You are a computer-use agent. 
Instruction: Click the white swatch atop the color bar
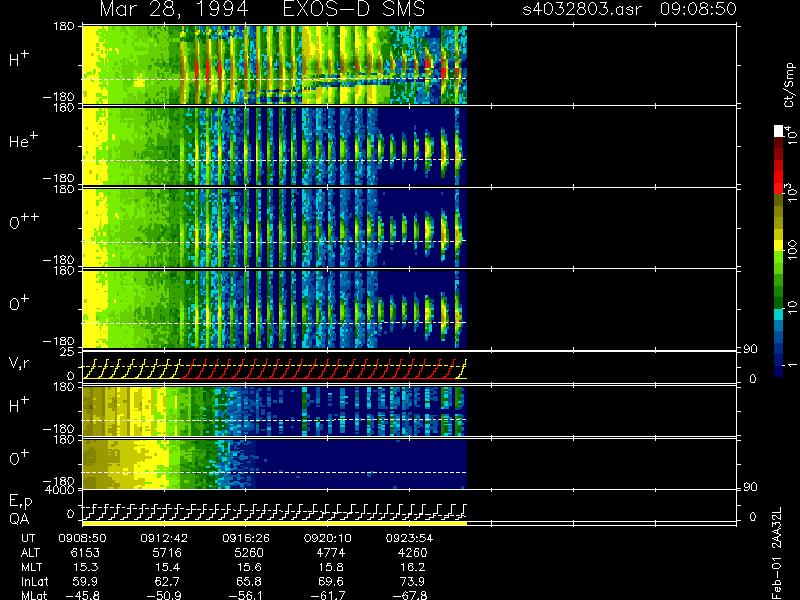[x=778, y=131]
